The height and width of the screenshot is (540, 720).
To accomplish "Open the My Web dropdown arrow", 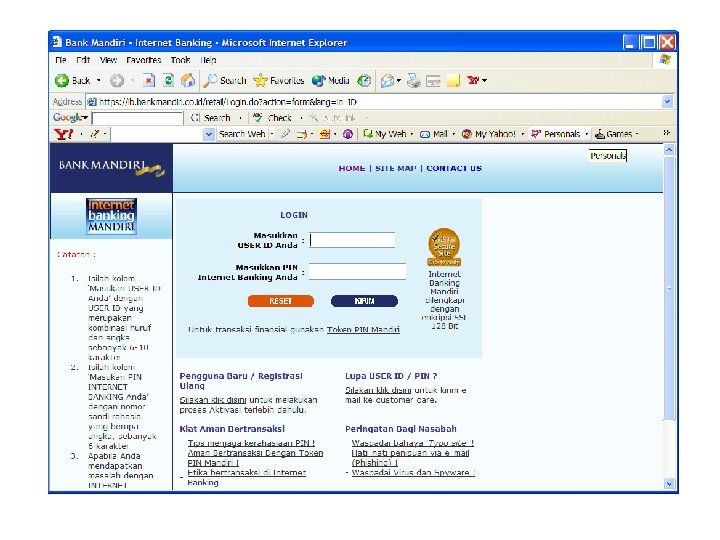I will tap(411, 134).
